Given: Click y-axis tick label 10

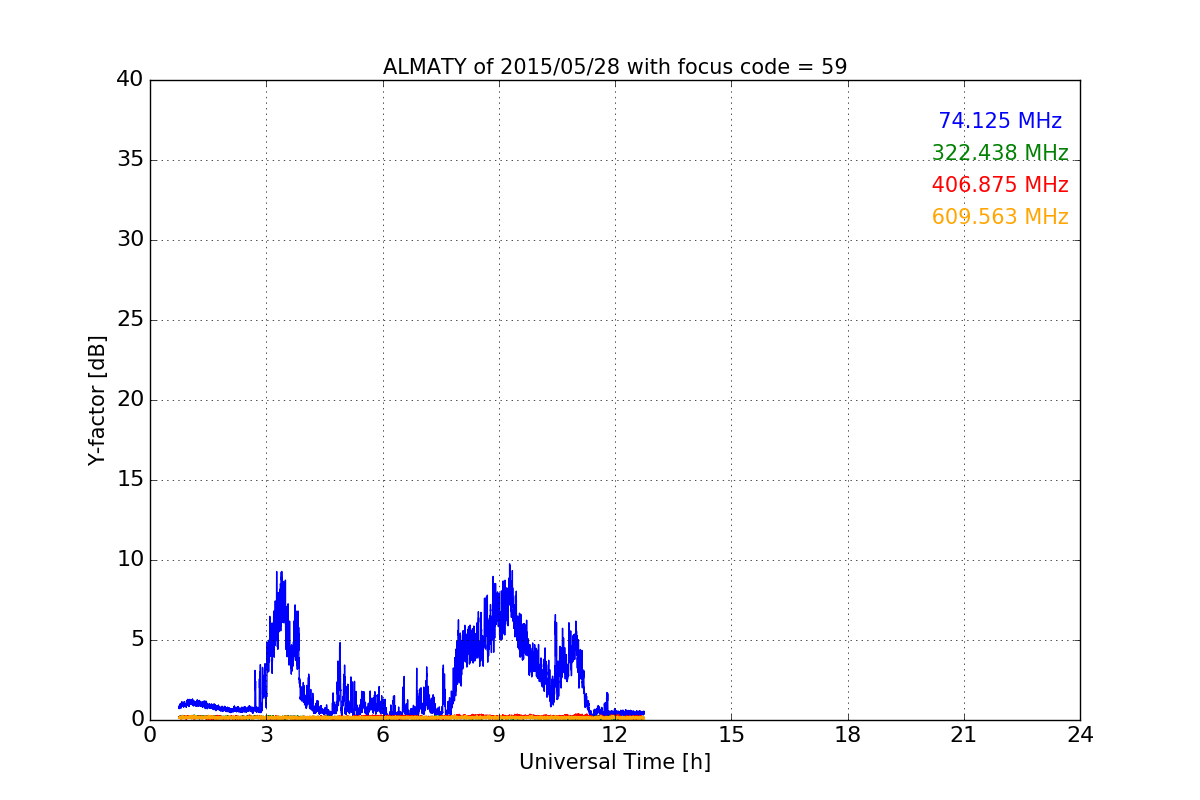Looking at the screenshot, I should 130,560.
